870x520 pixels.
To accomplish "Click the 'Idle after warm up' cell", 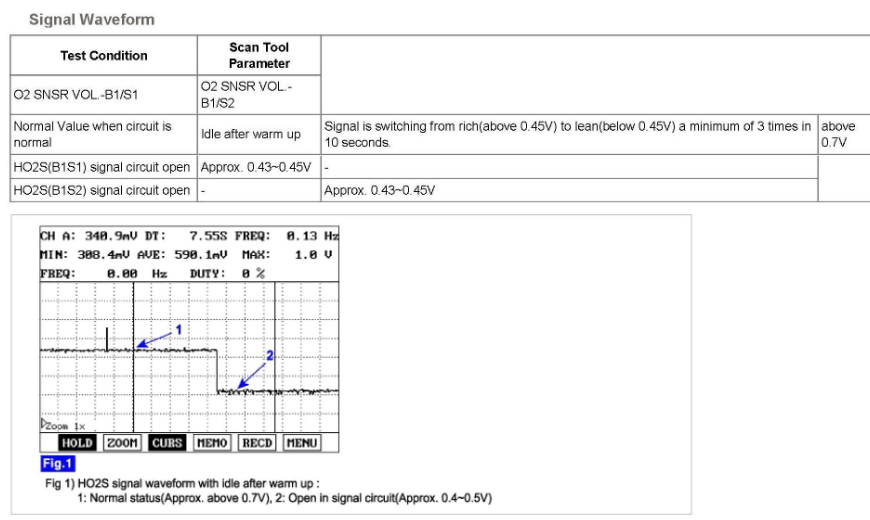I will 259,134.
